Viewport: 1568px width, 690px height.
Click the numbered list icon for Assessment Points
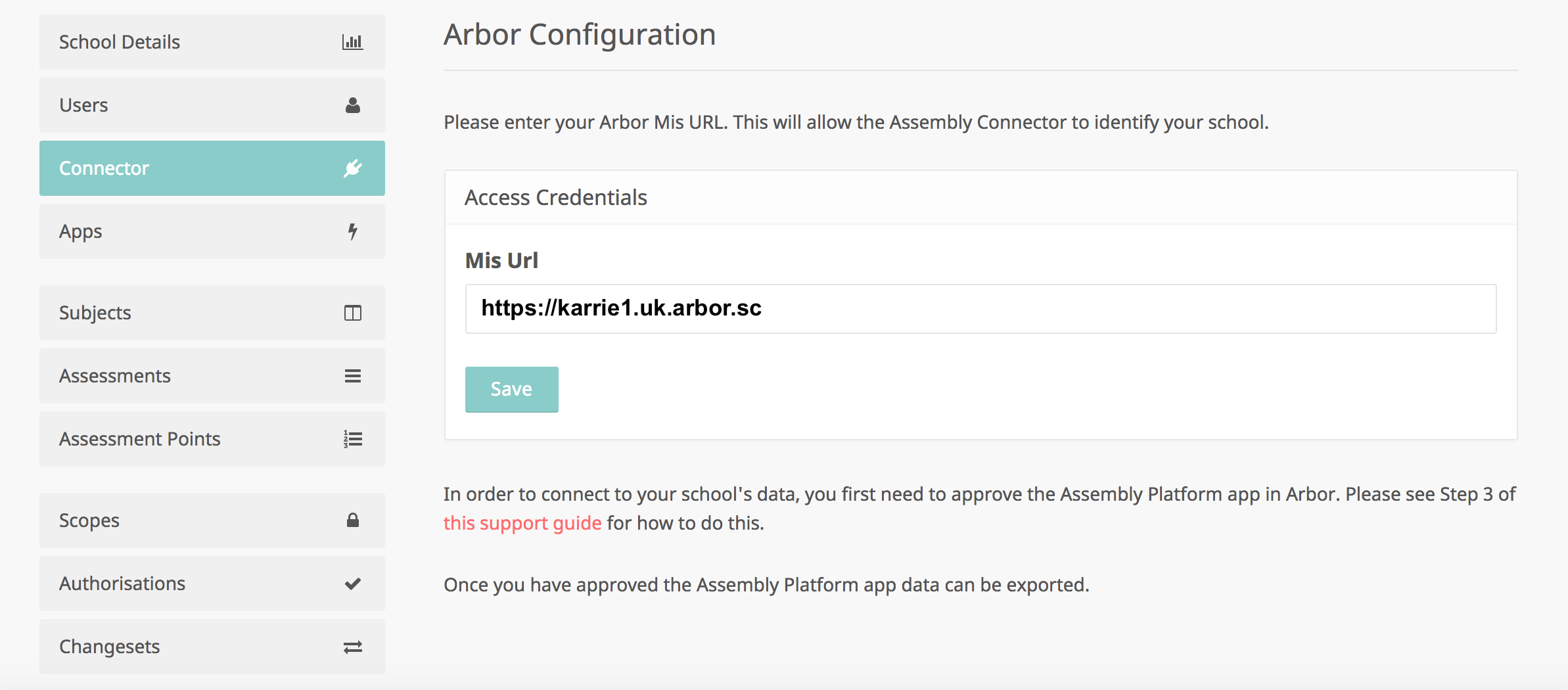click(352, 439)
